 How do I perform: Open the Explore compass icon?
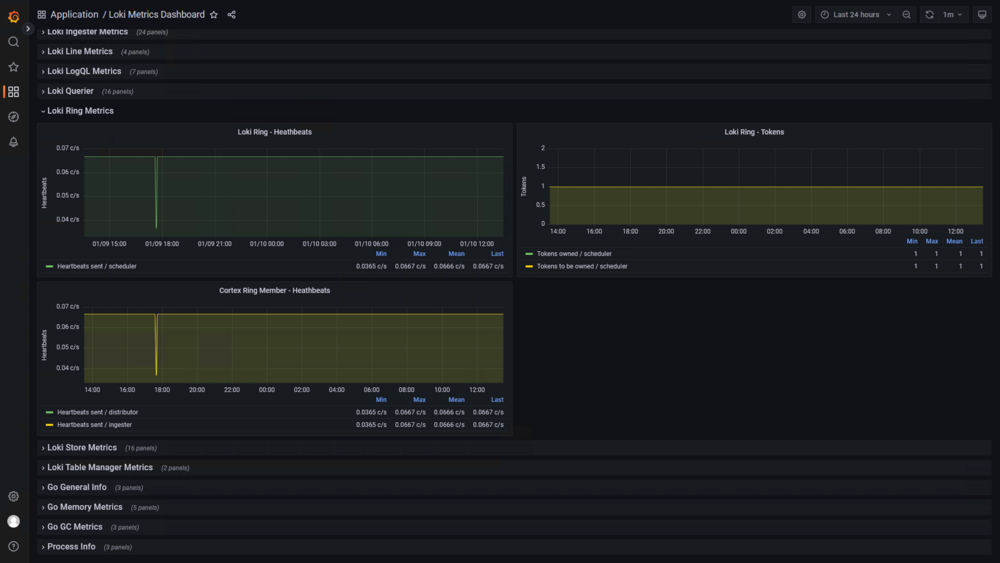coord(13,117)
